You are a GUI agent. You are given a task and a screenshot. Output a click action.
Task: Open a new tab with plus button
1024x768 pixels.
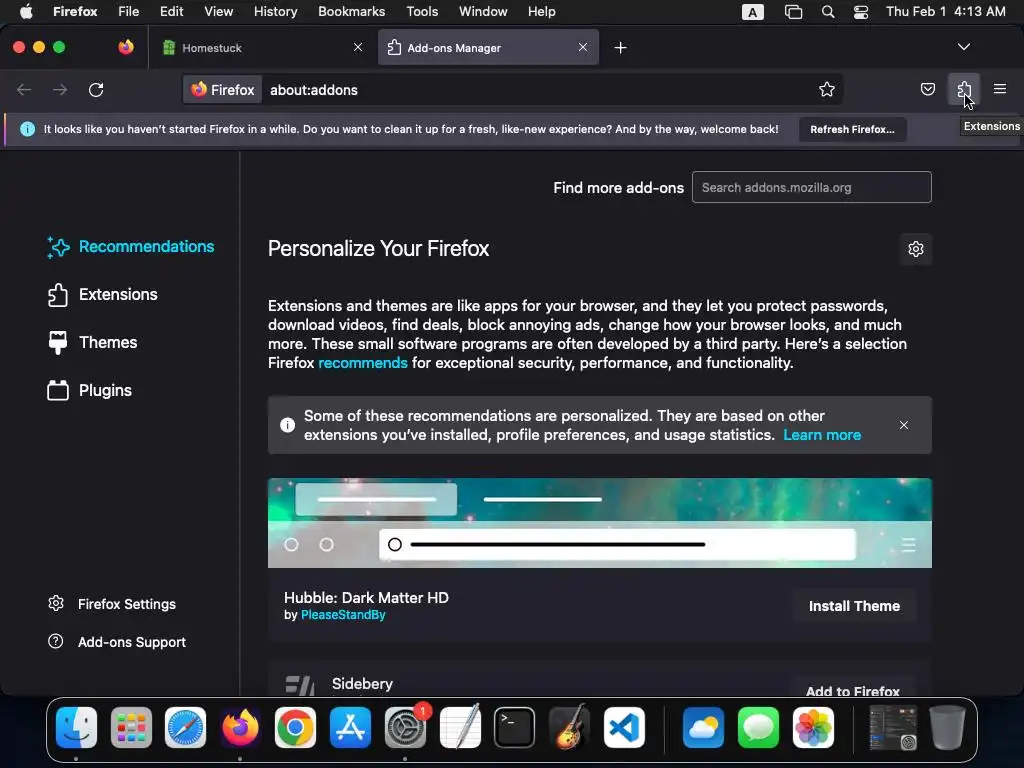click(620, 48)
